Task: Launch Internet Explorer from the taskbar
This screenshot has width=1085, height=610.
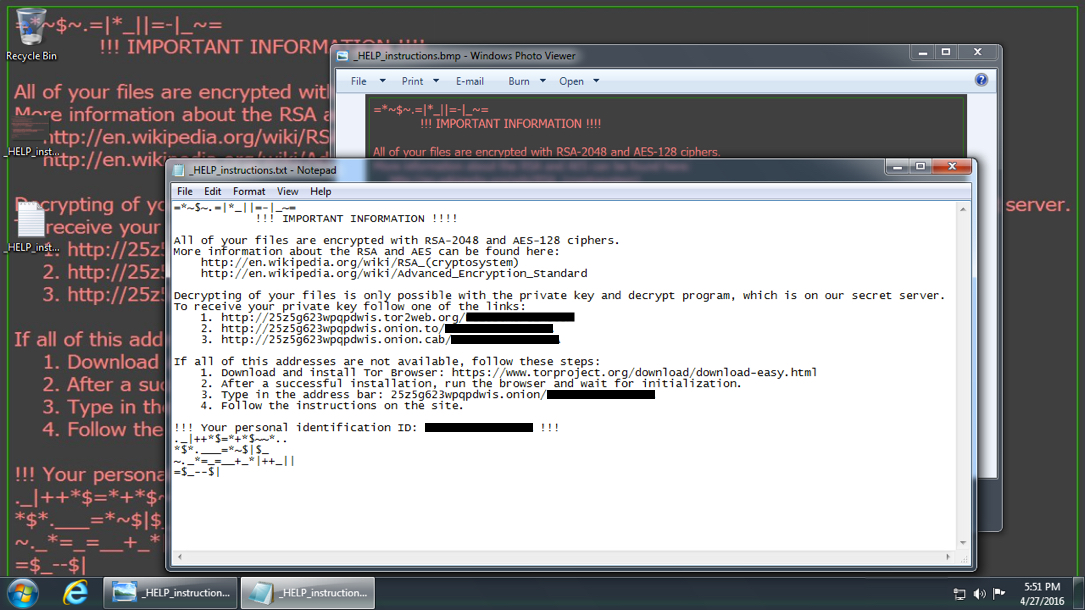Action: pyautogui.click(x=74, y=593)
